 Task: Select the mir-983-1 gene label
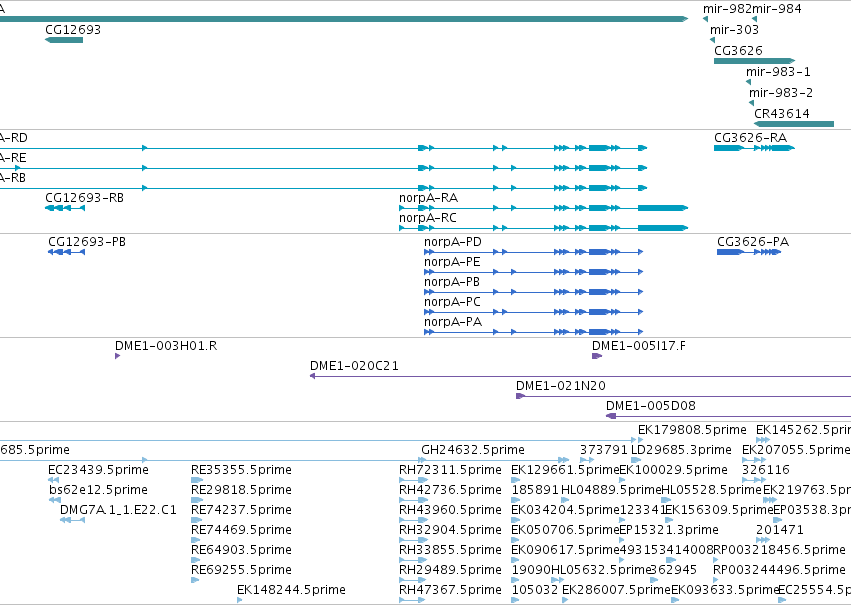pyautogui.click(x=778, y=72)
